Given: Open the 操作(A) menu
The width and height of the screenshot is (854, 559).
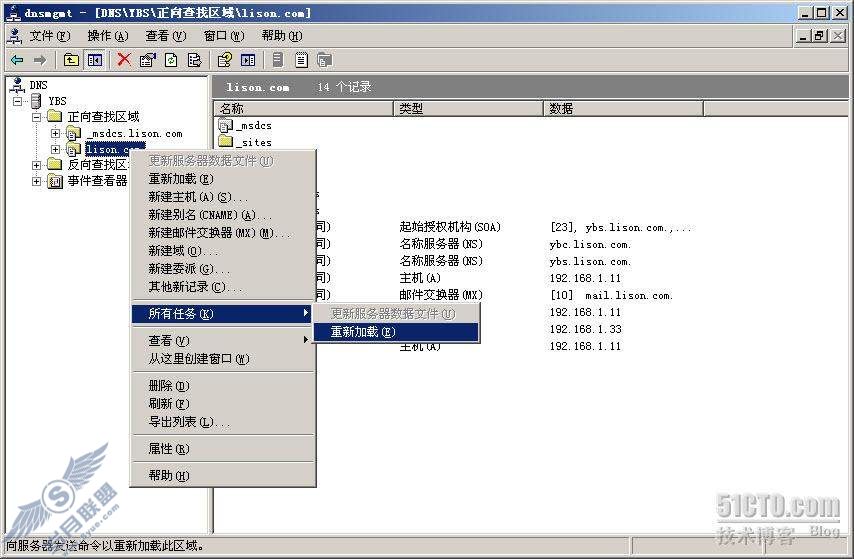Looking at the screenshot, I should [108, 37].
